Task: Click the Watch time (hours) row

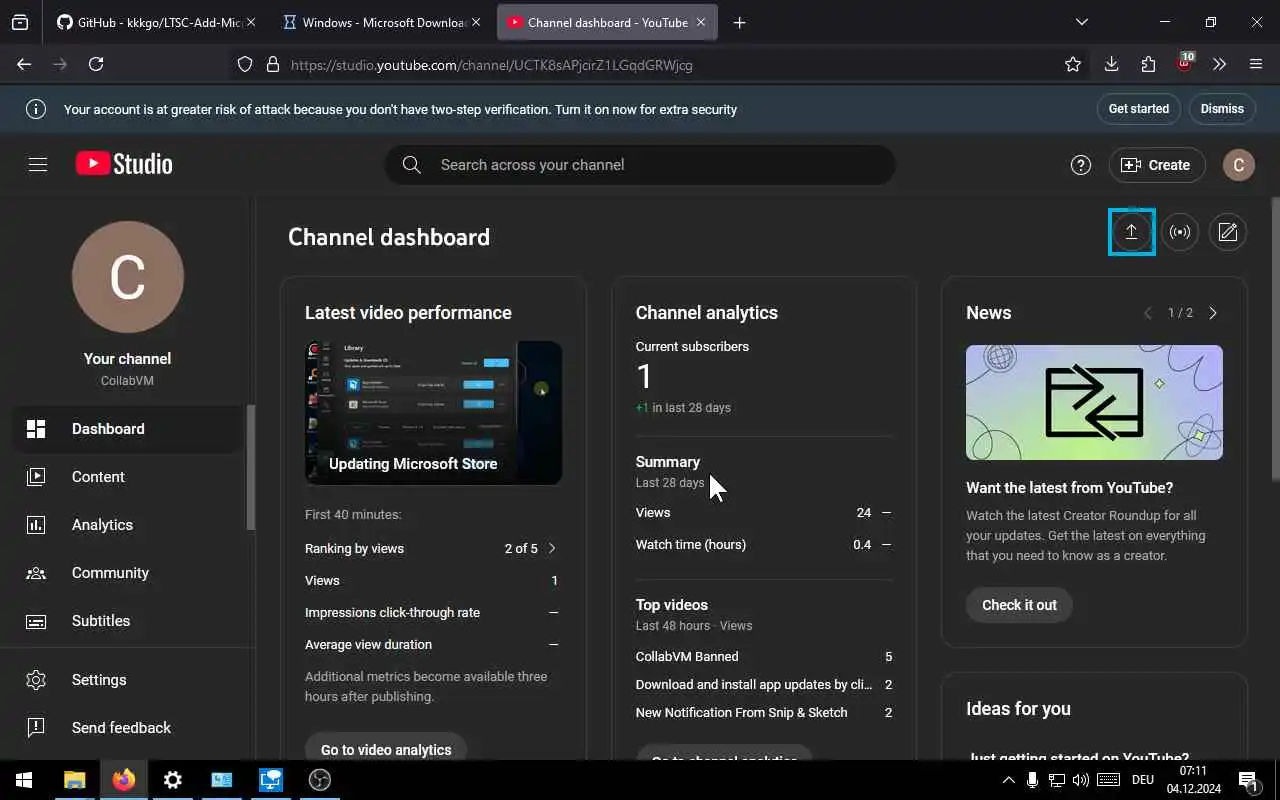Action: [763, 545]
